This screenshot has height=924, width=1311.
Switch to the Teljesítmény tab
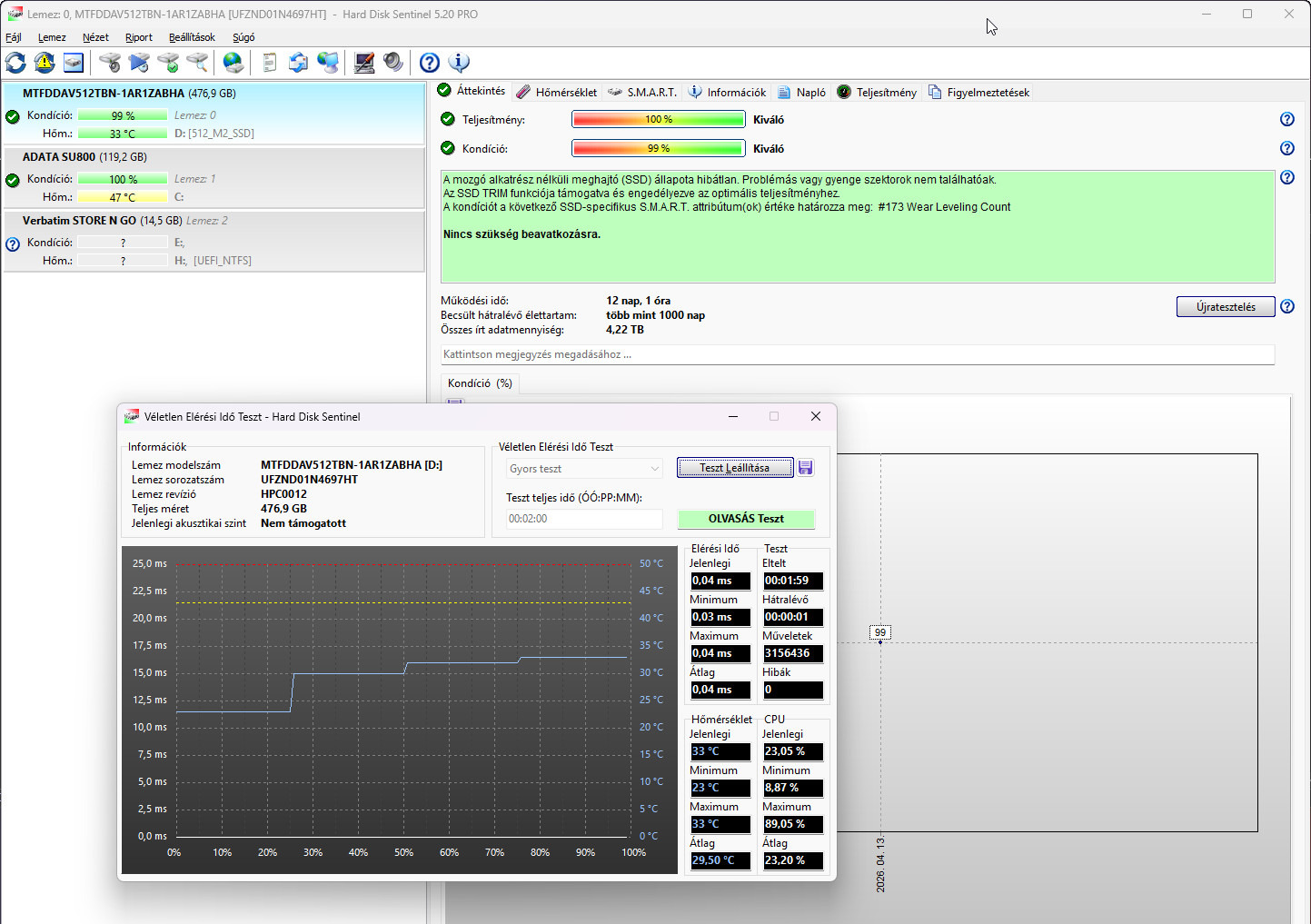tap(877, 92)
